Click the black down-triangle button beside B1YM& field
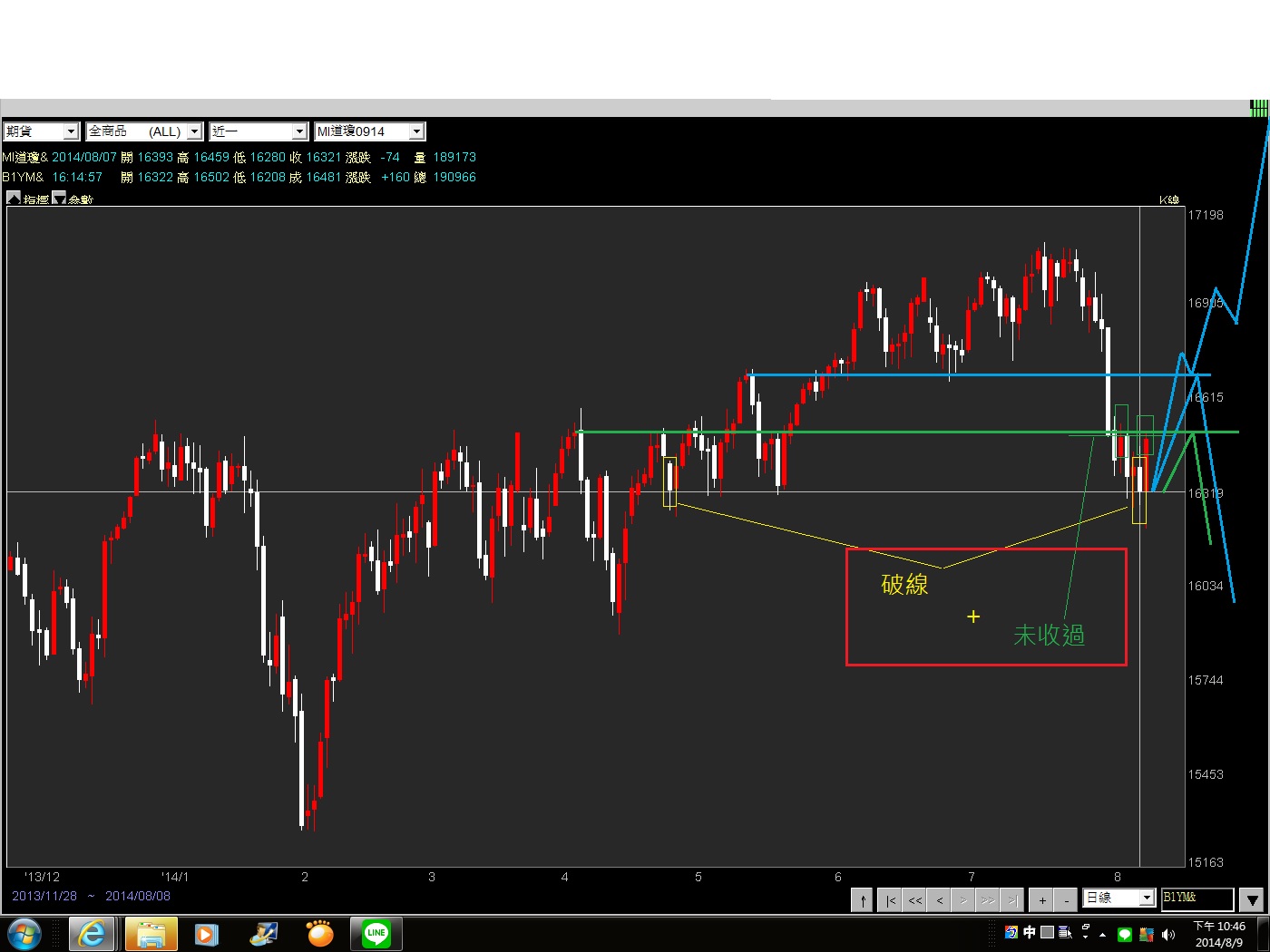This screenshot has height=952, width=1270. pos(1252,899)
